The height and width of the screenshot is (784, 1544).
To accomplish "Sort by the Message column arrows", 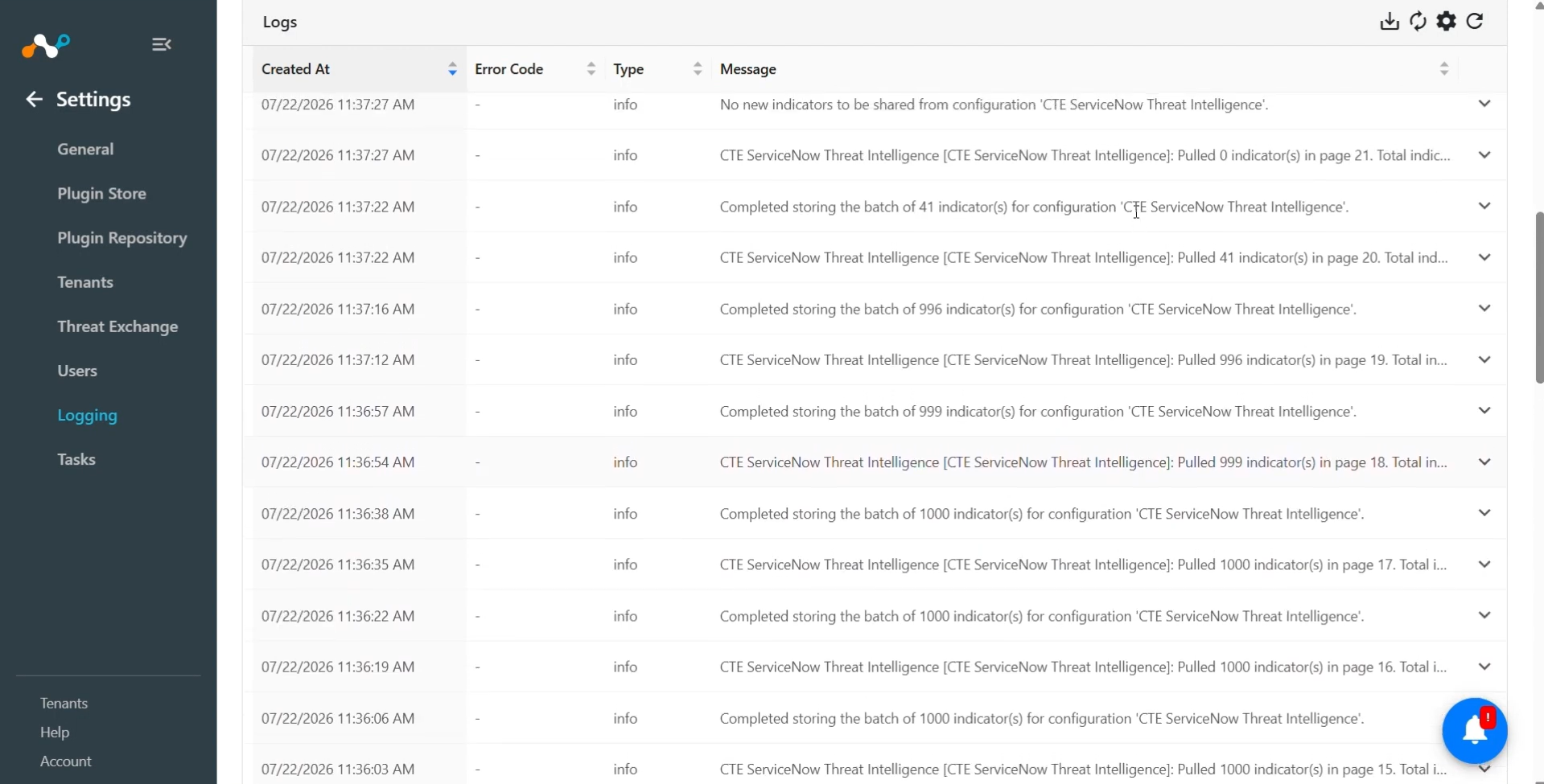I will (1444, 69).
